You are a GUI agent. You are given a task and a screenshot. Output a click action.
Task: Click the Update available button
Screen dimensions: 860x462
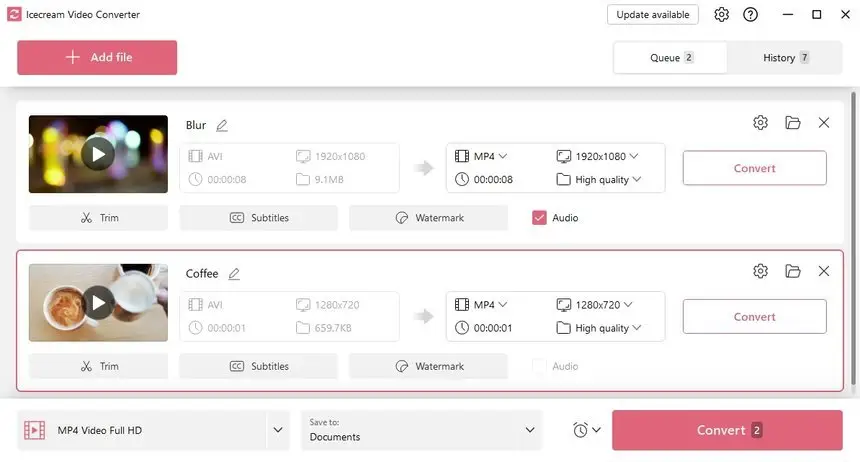pyautogui.click(x=653, y=15)
